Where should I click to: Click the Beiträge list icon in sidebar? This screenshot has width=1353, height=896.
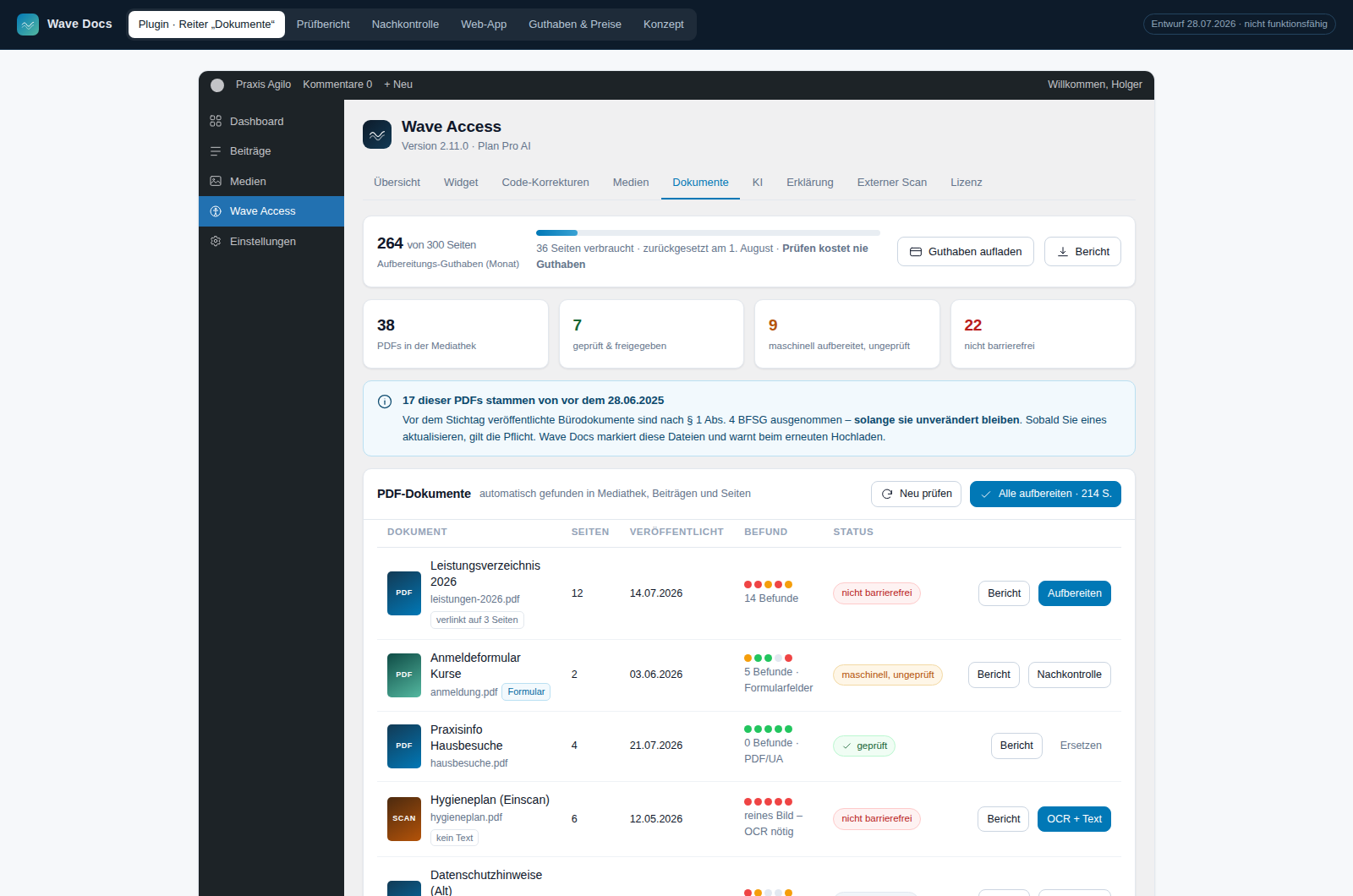coord(216,151)
